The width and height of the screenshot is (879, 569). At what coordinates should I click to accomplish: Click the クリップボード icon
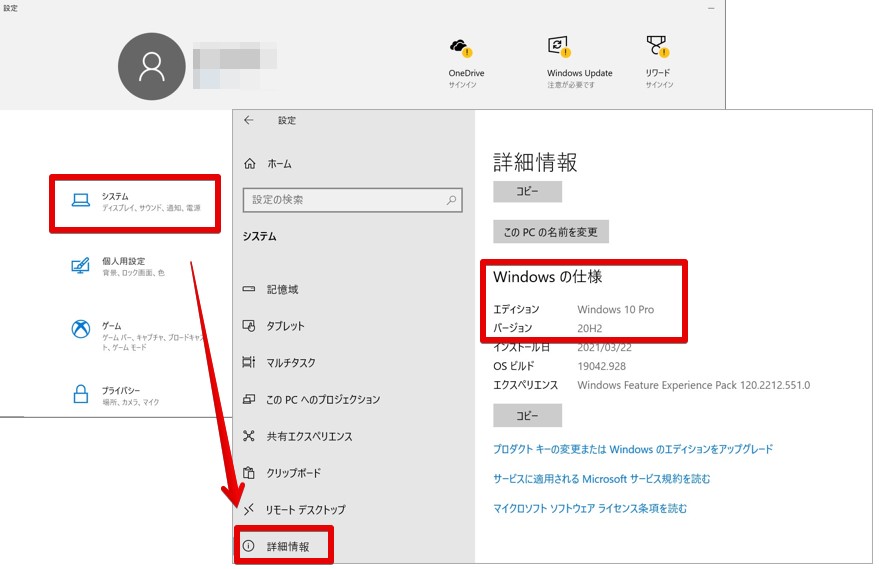tap(248, 473)
